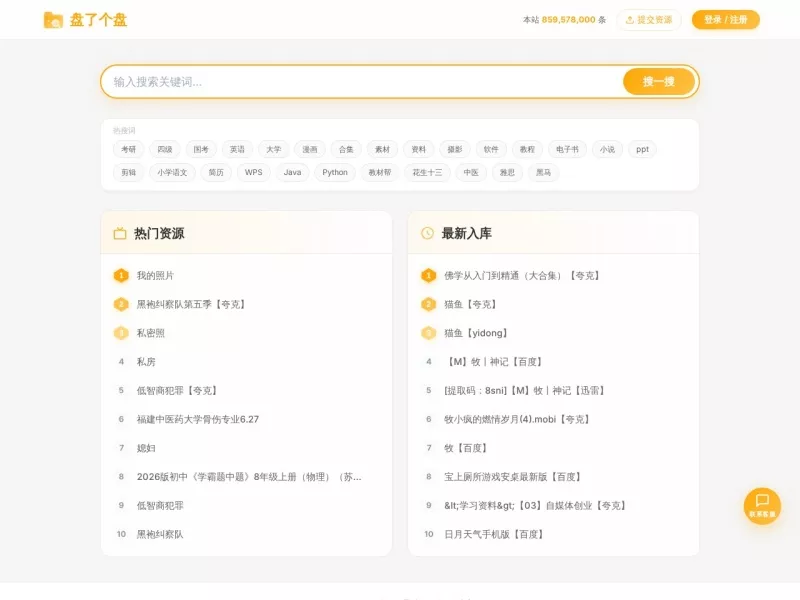This screenshot has height=600, width=800.
Task: Select the 资料 hot keyword tag
Action: pyautogui.click(x=418, y=149)
